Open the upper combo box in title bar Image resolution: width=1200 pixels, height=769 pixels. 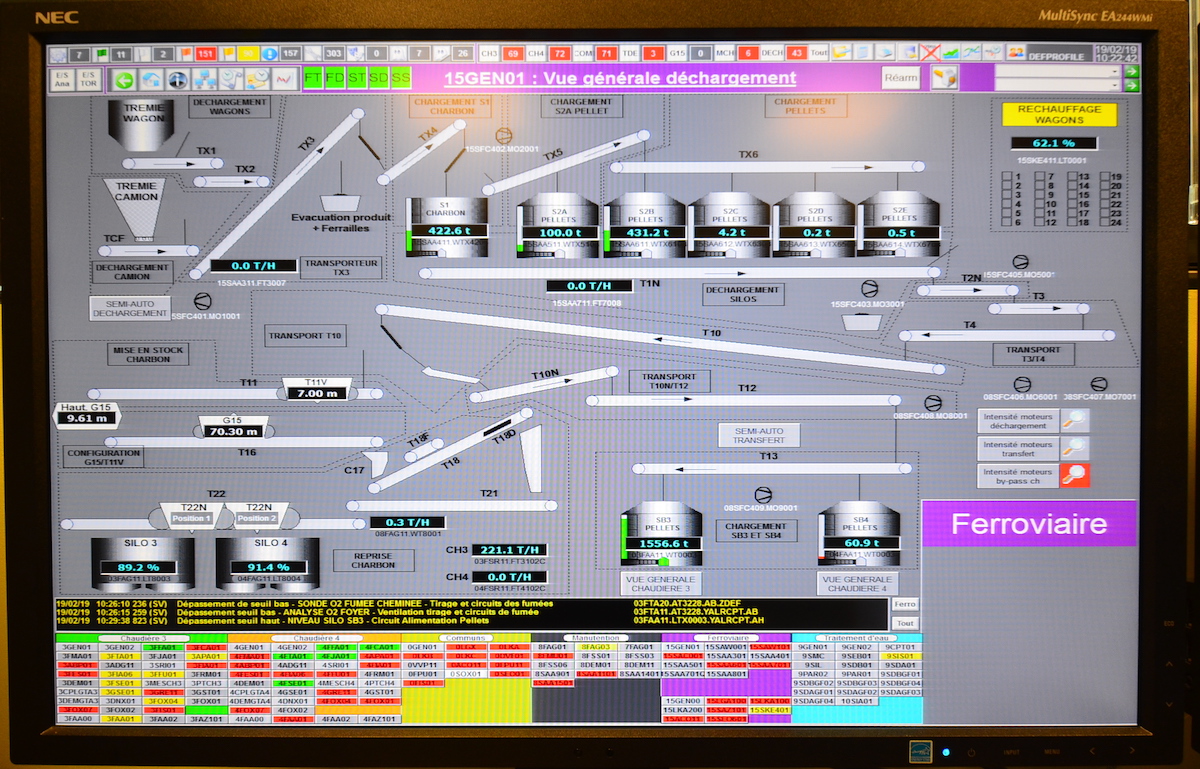click(x=1058, y=71)
